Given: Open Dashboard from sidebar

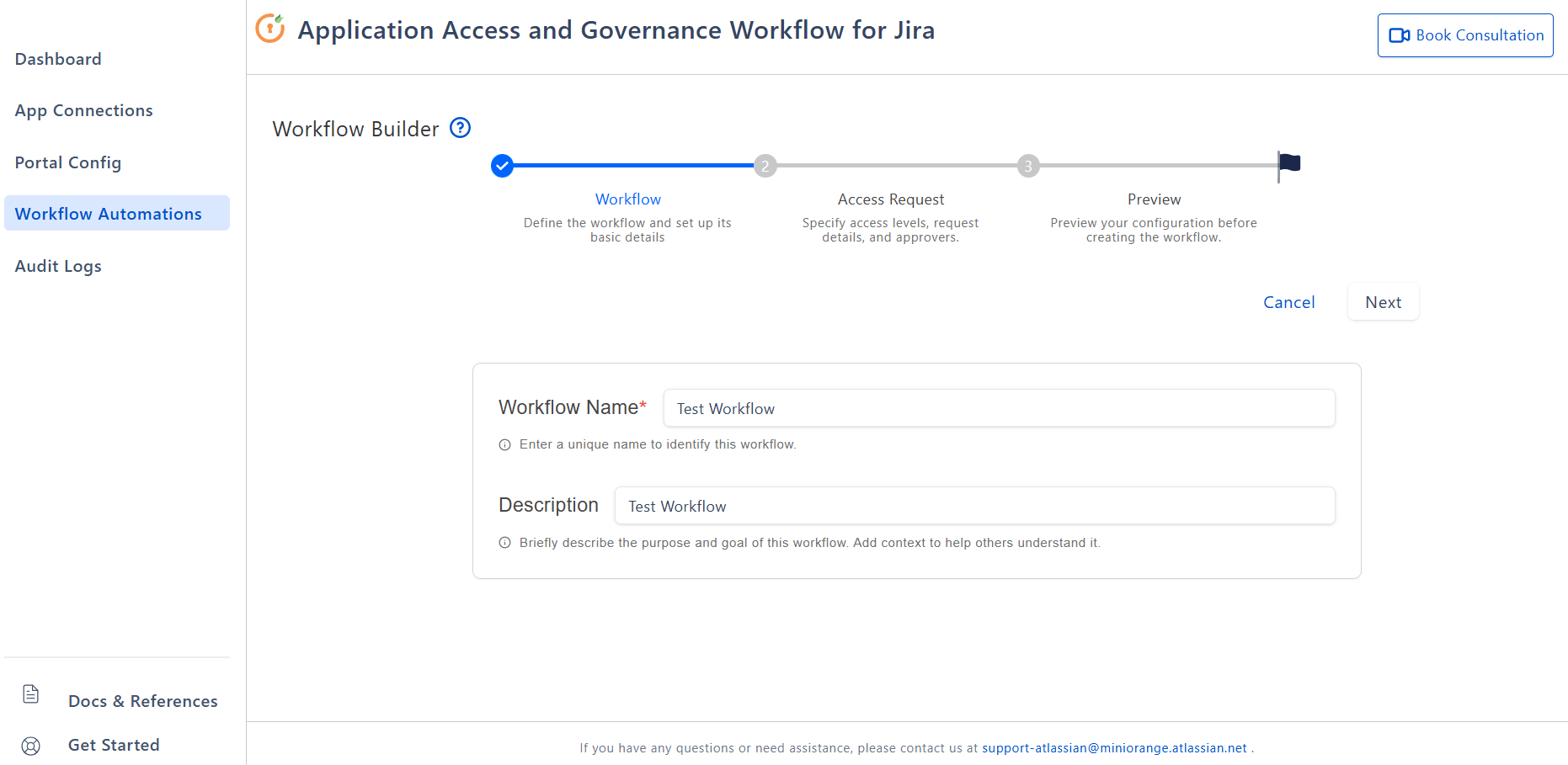Looking at the screenshot, I should (58, 59).
